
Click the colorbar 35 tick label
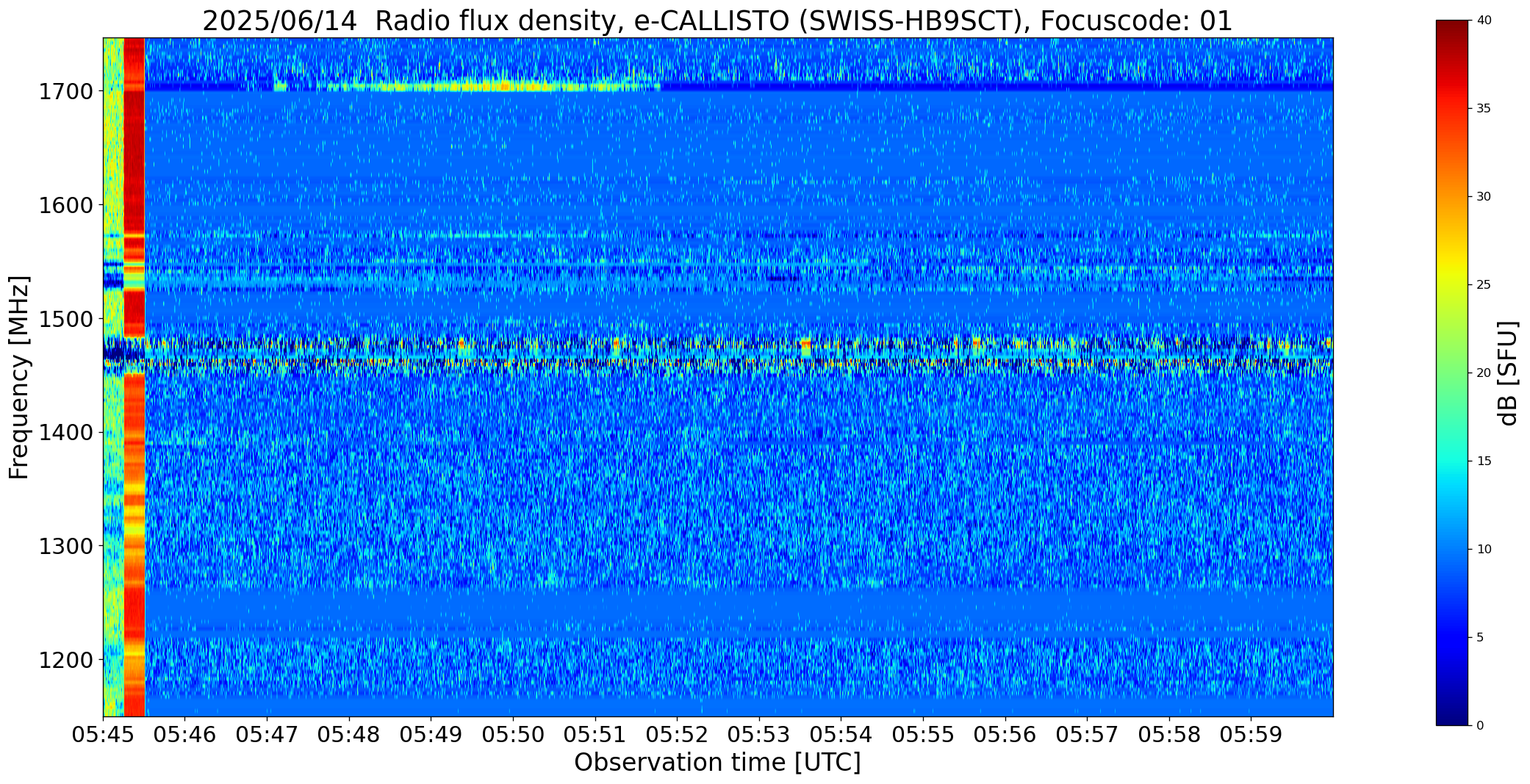pos(1484,109)
